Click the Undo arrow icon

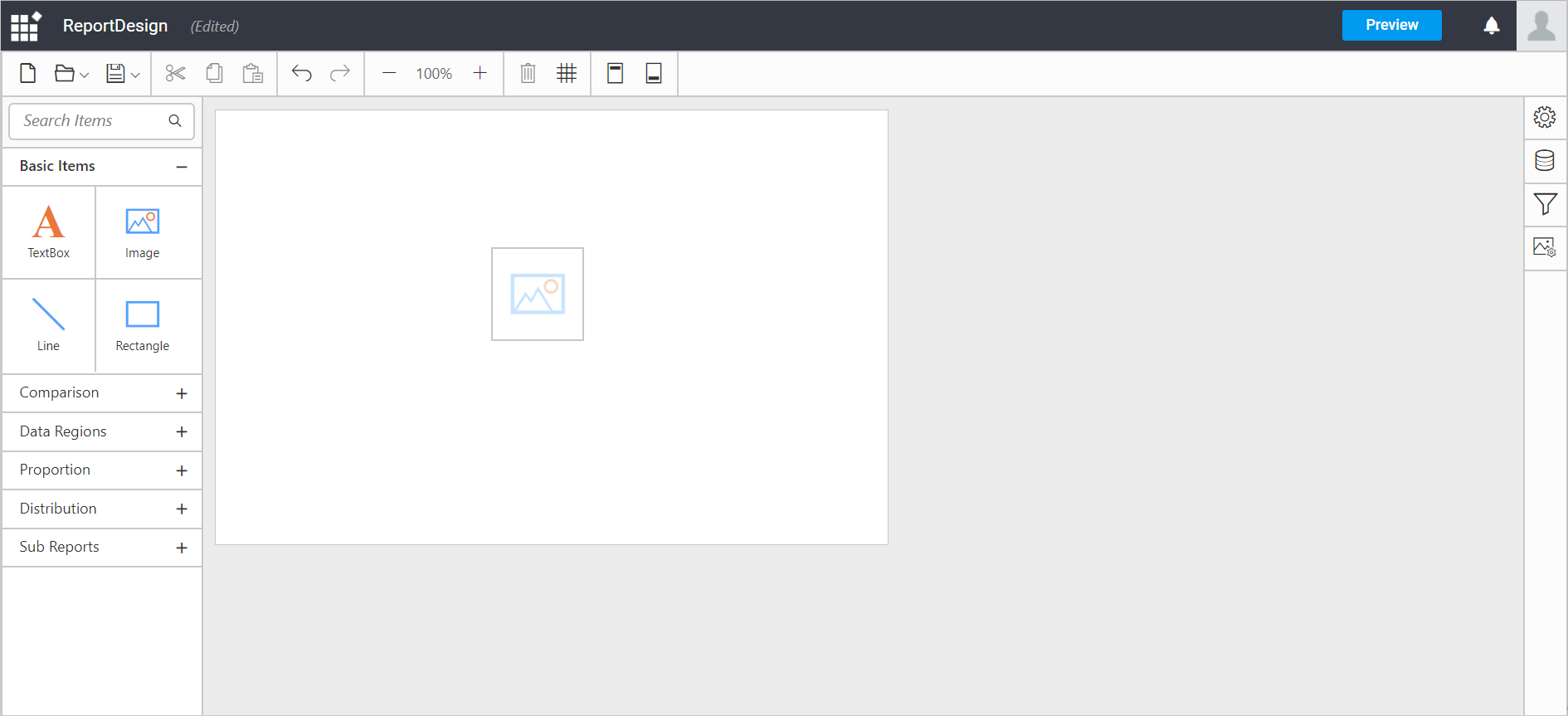pos(301,74)
